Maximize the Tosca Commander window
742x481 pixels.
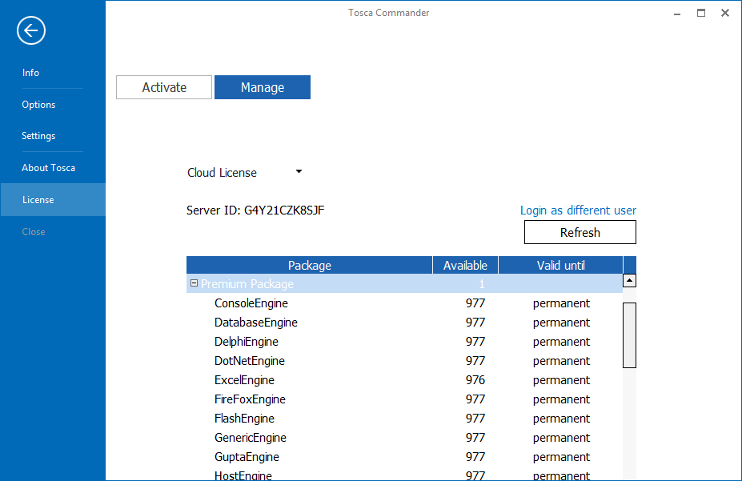click(700, 13)
